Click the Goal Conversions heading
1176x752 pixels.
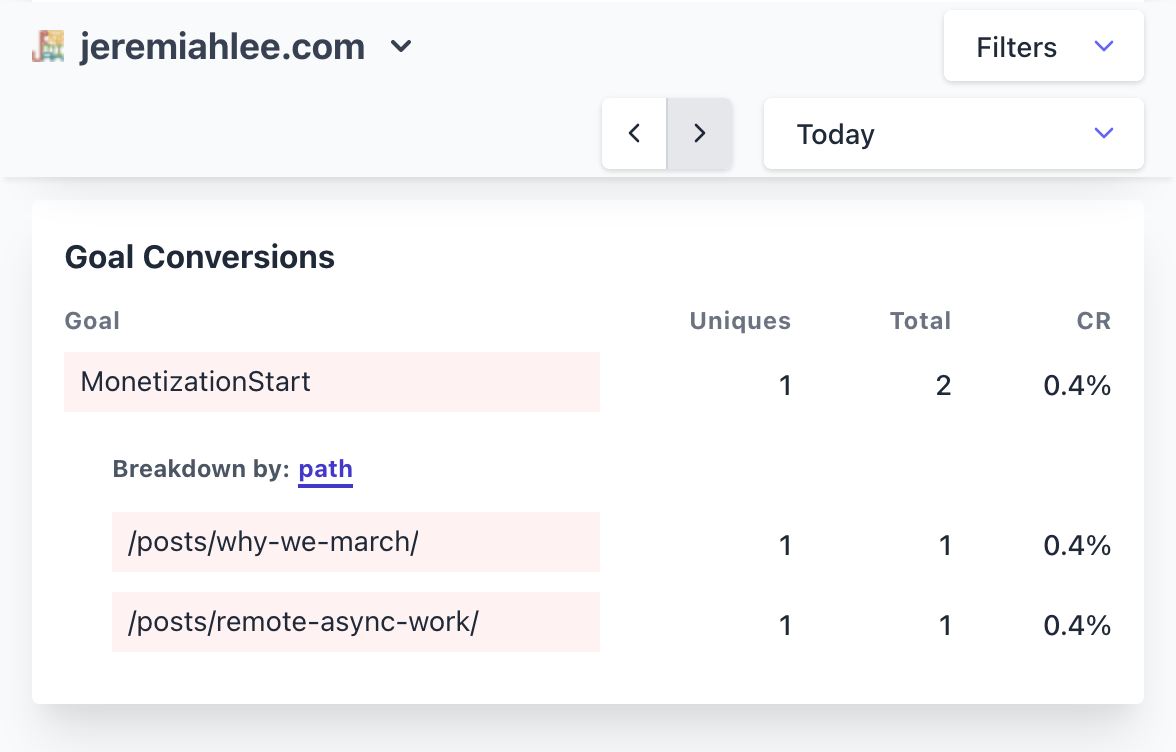point(199,257)
